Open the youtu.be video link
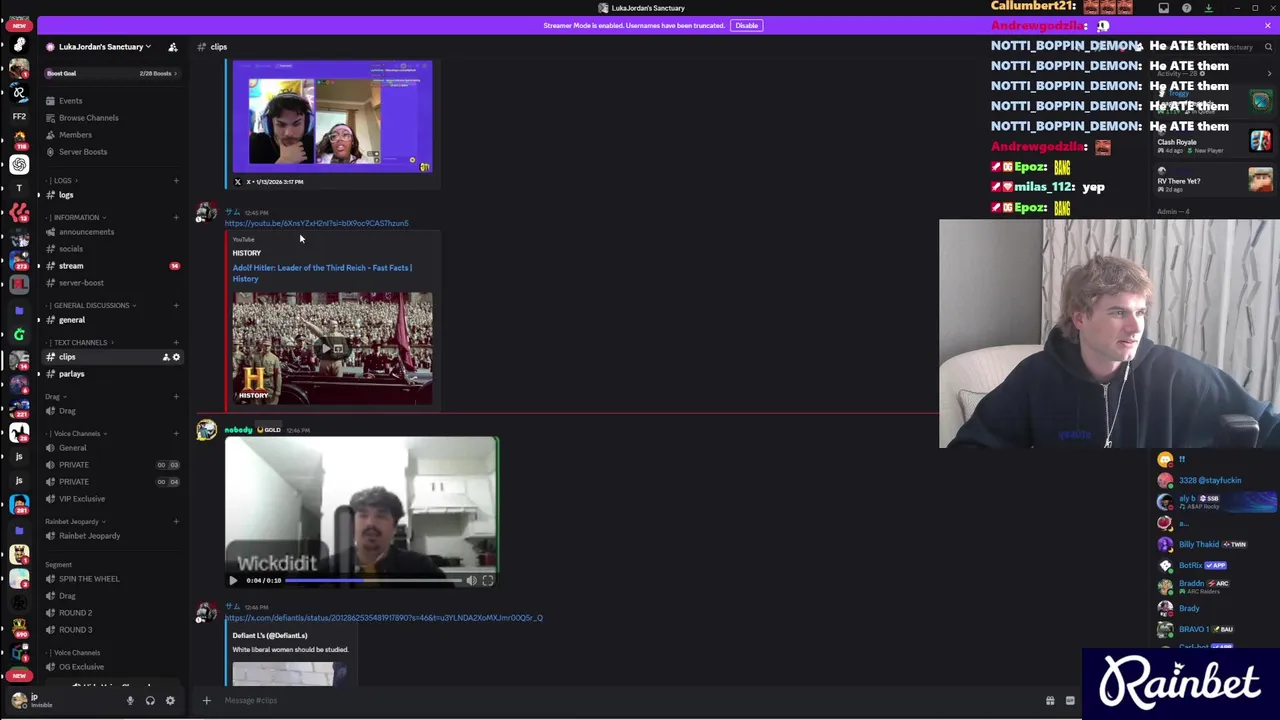This screenshot has width=1280, height=720. (316, 224)
